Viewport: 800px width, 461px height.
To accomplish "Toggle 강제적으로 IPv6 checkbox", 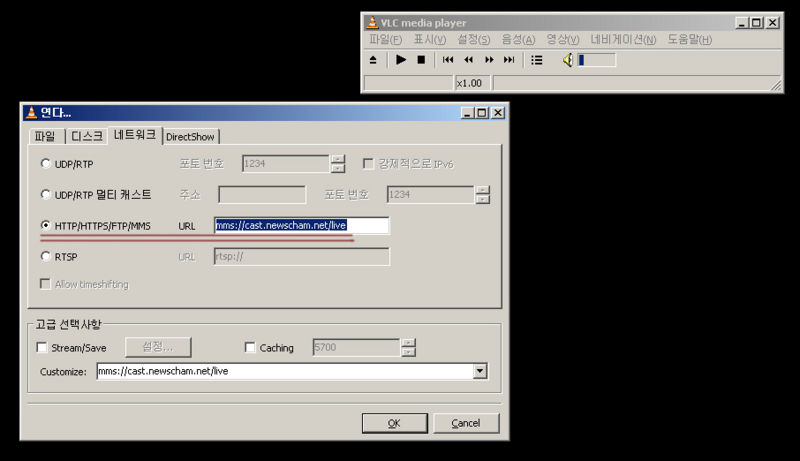I will coord(368,163).
